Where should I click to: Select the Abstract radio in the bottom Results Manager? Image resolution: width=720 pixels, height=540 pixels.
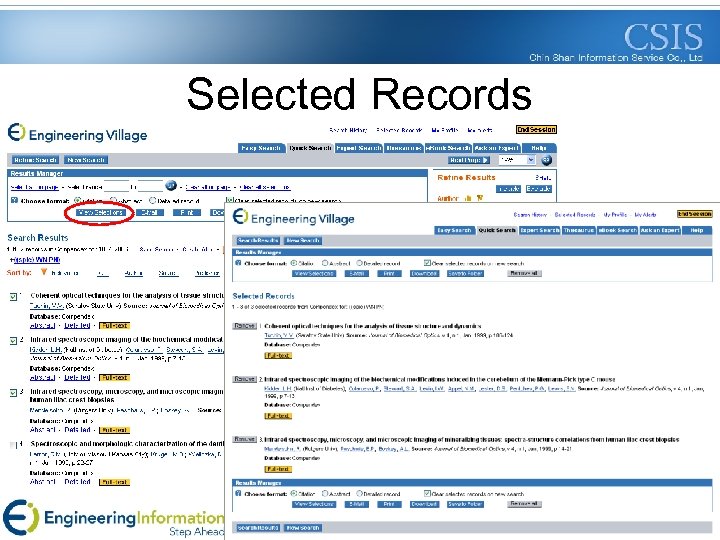pyautogui.click(x=325, y=494)
